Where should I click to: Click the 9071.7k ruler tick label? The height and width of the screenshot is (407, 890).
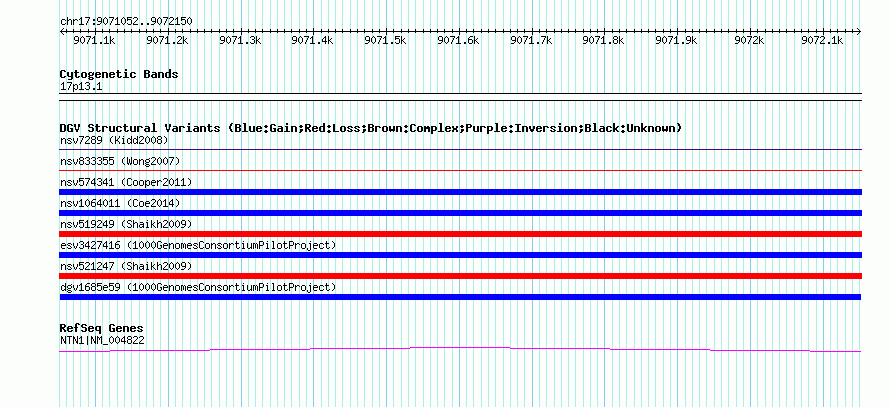pos(531,40)
